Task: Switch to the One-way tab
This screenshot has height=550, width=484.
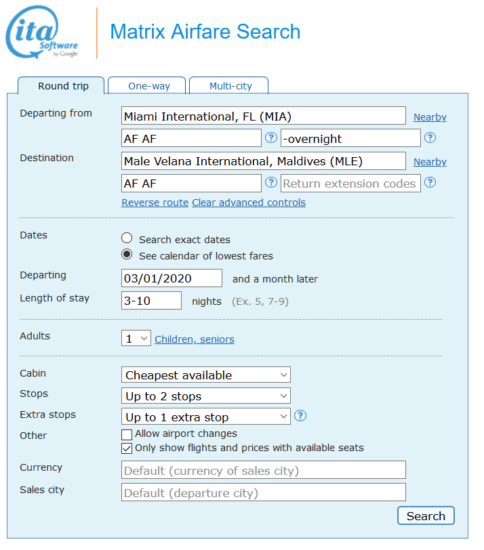Action: [x=147, y=86]
